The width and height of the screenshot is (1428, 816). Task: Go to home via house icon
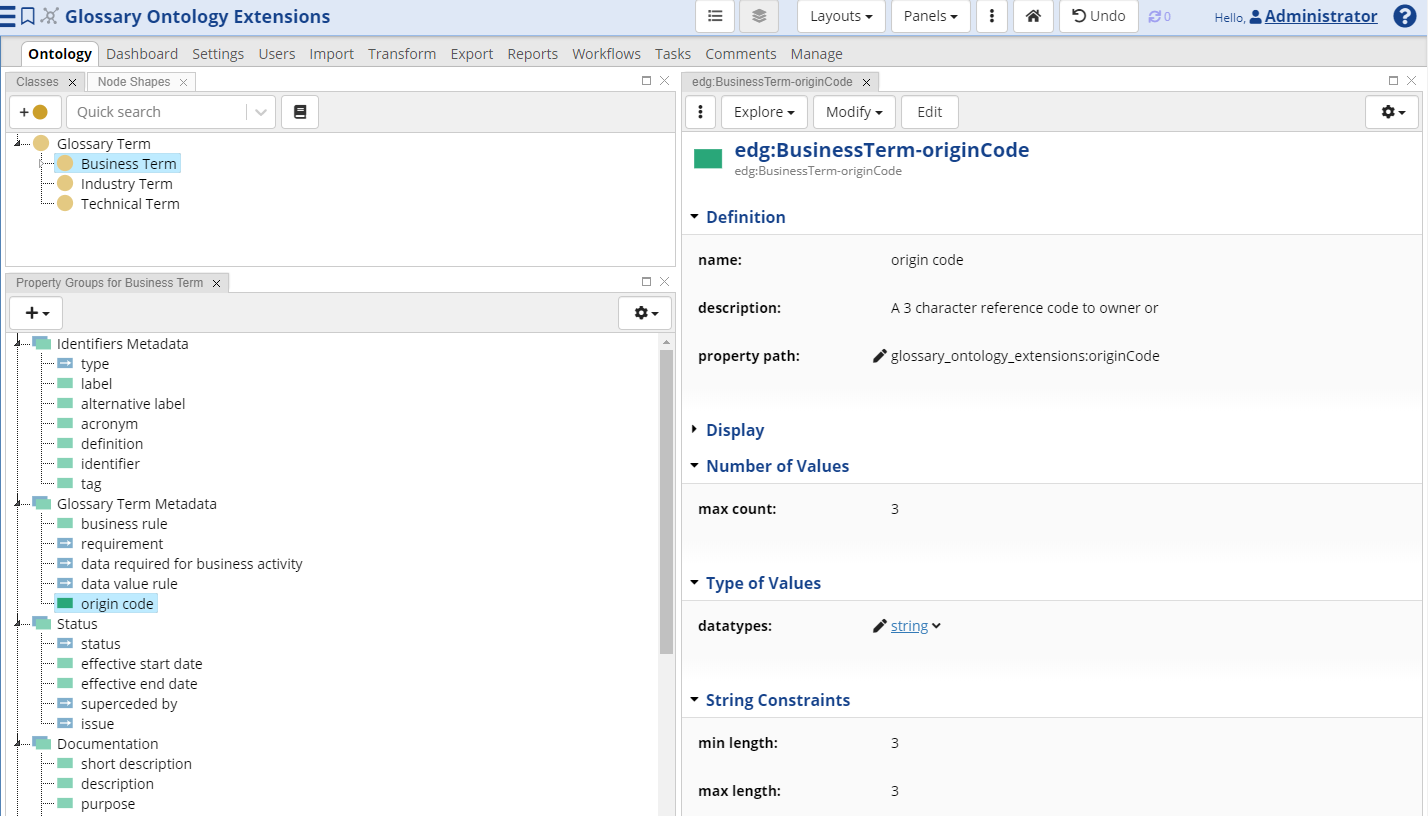(1033, 16)
